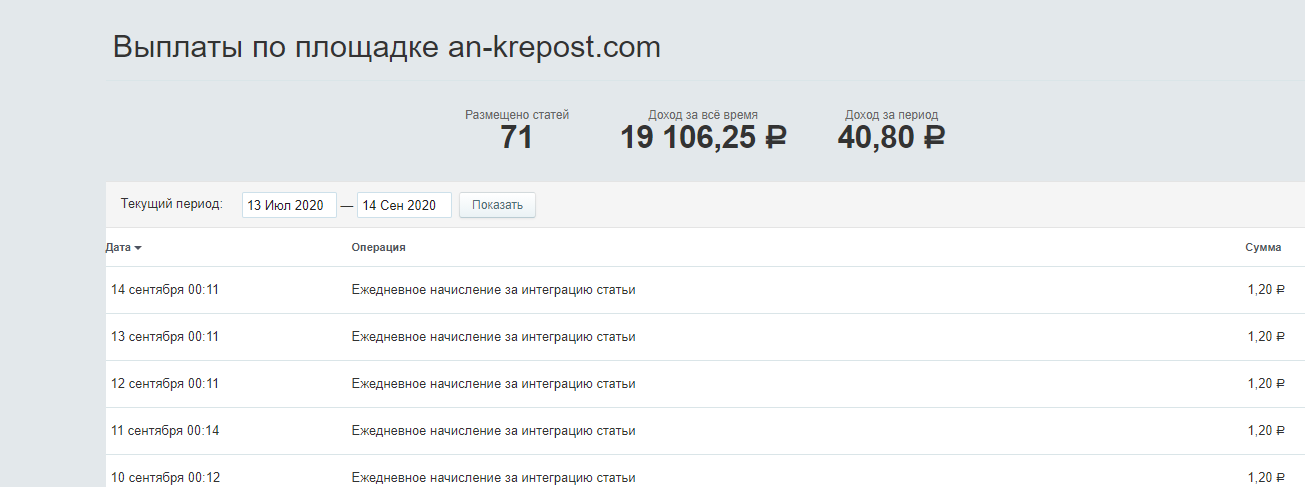Click the 1,20 ₽ amount for 13 сентября
This screenshot has width=1305, height=487.
(1265, 337)
